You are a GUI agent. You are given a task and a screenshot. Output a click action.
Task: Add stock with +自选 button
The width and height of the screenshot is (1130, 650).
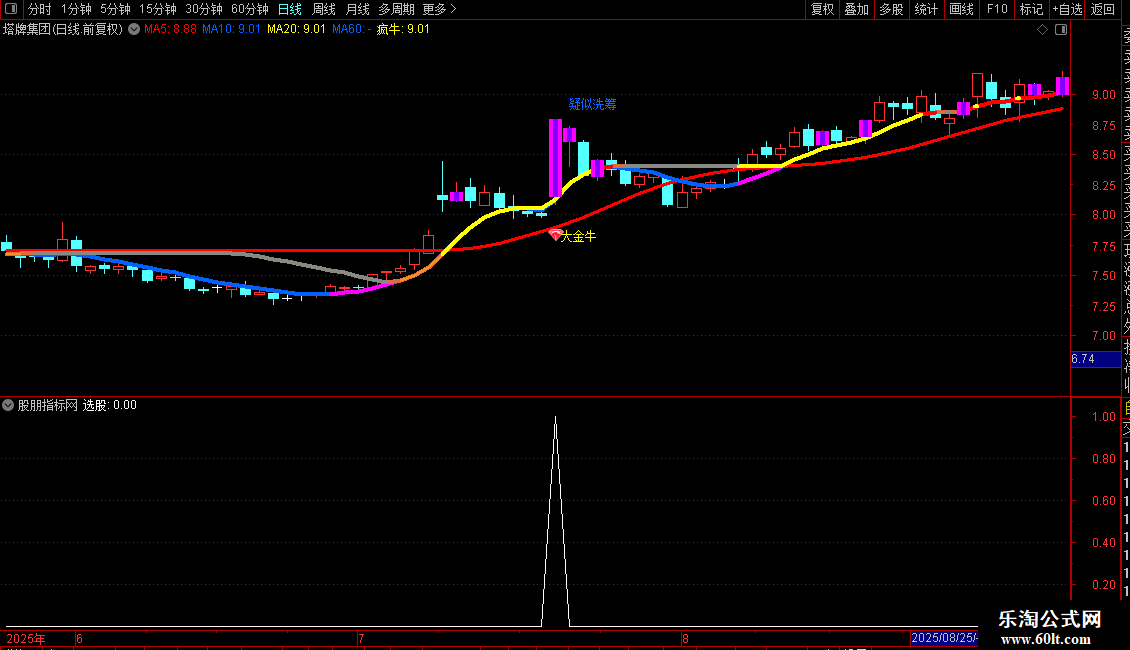[1067, 9]
